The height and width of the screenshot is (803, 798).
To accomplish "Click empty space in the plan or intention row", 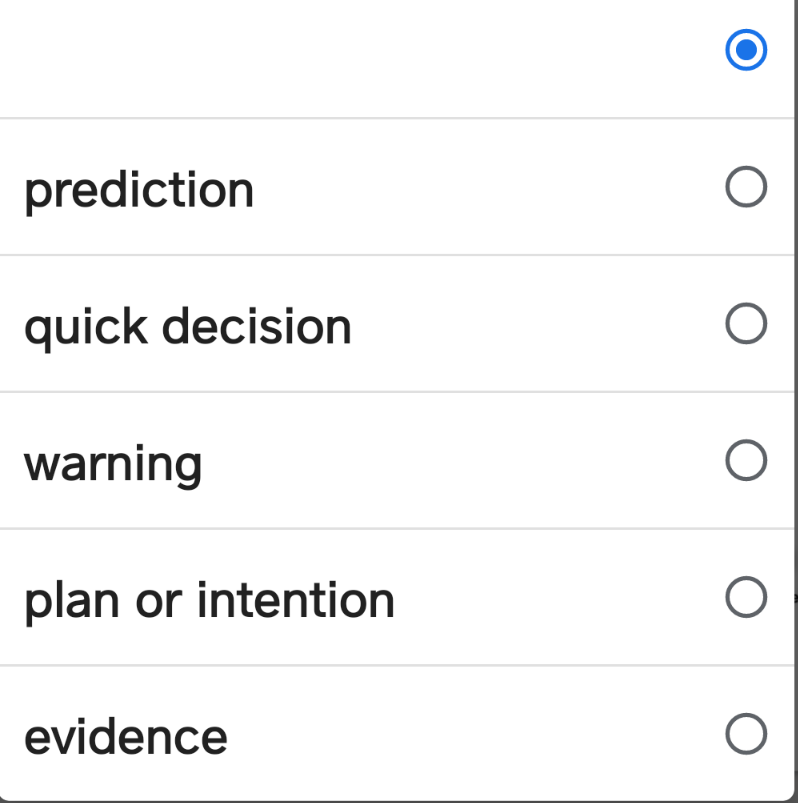I will pos(558,597).
